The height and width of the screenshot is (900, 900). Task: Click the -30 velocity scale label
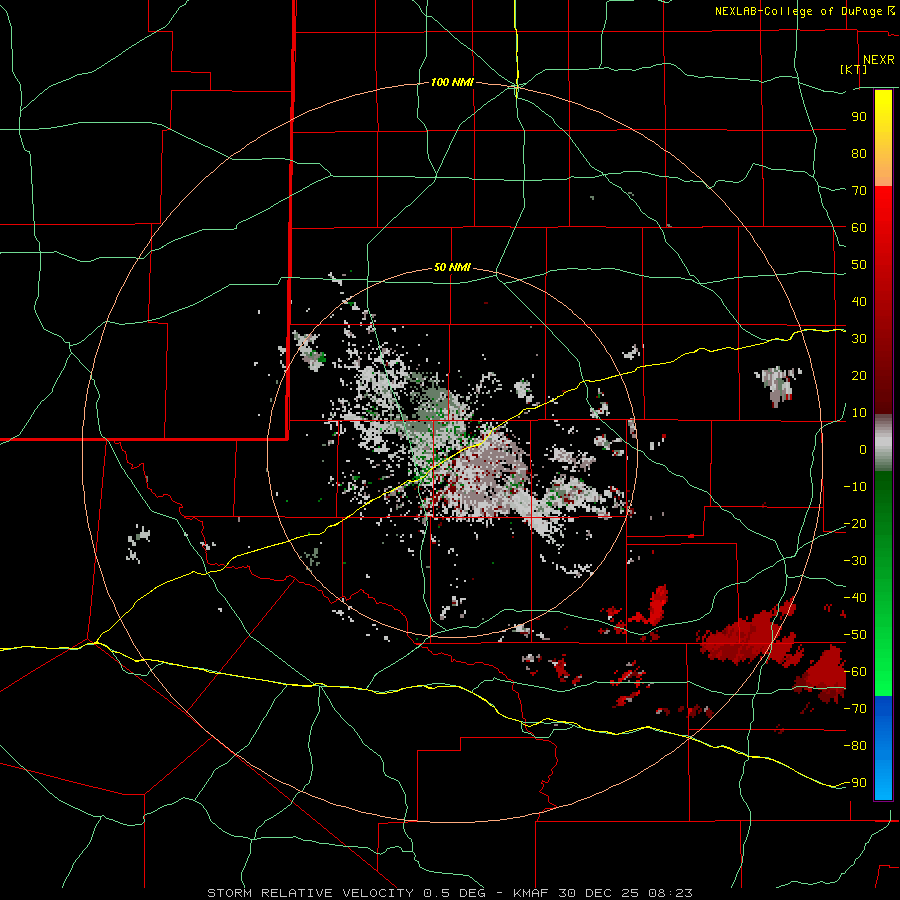pos(855,561)
